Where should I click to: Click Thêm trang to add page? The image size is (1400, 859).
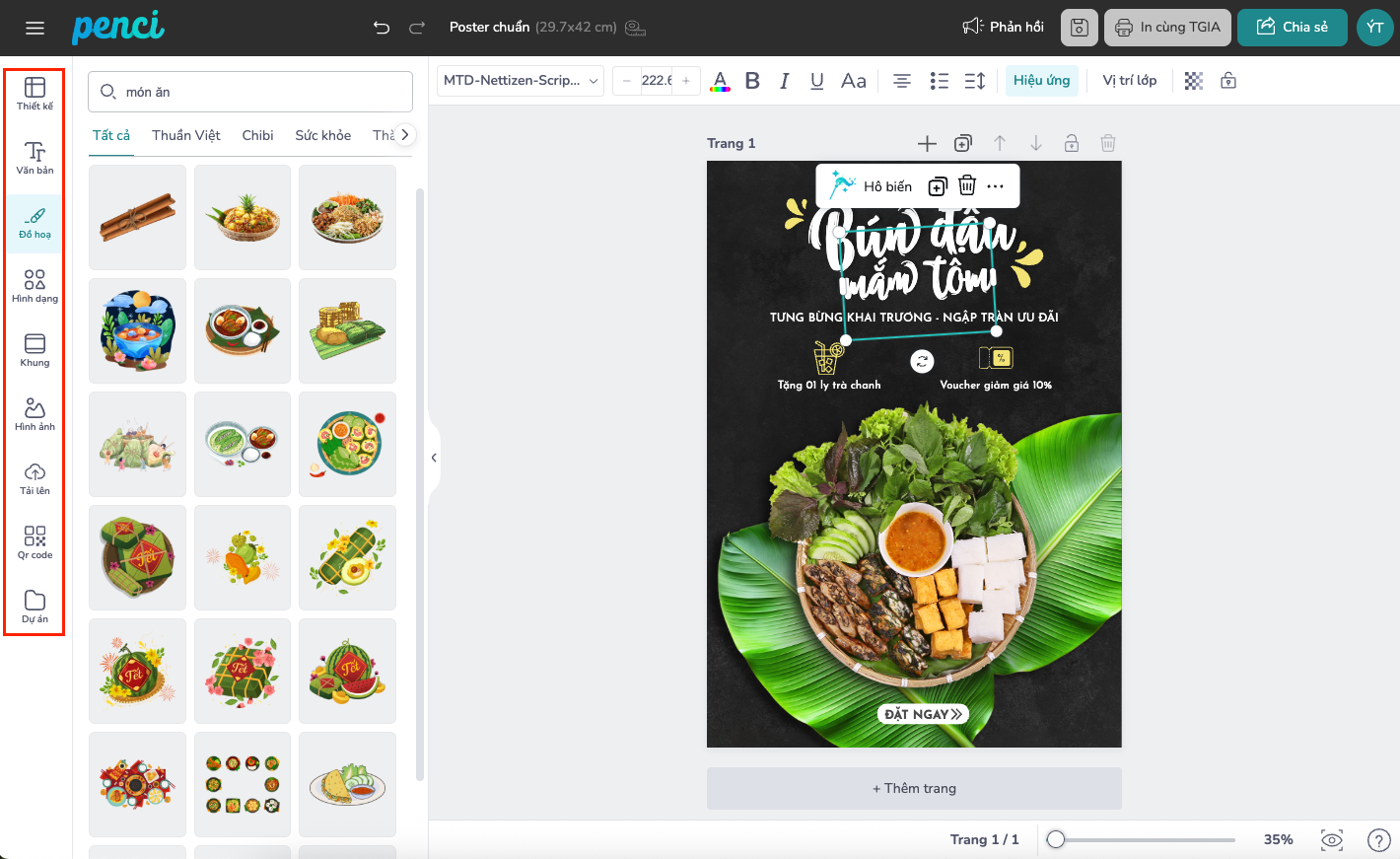(x=914, y=788)
